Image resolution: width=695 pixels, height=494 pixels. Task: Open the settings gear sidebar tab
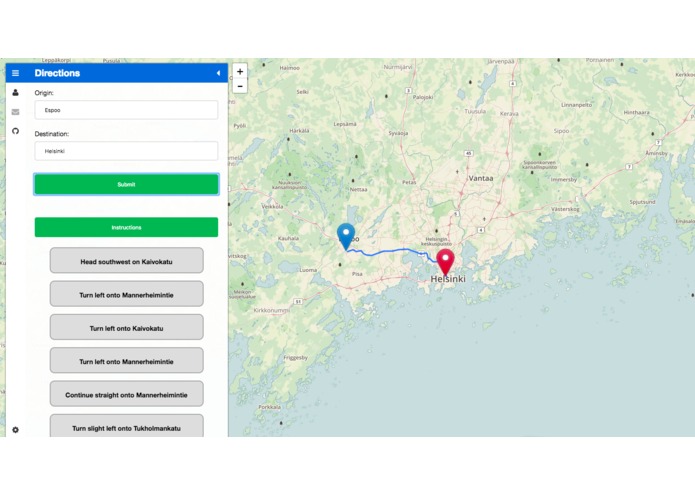(x=16, y=430)
